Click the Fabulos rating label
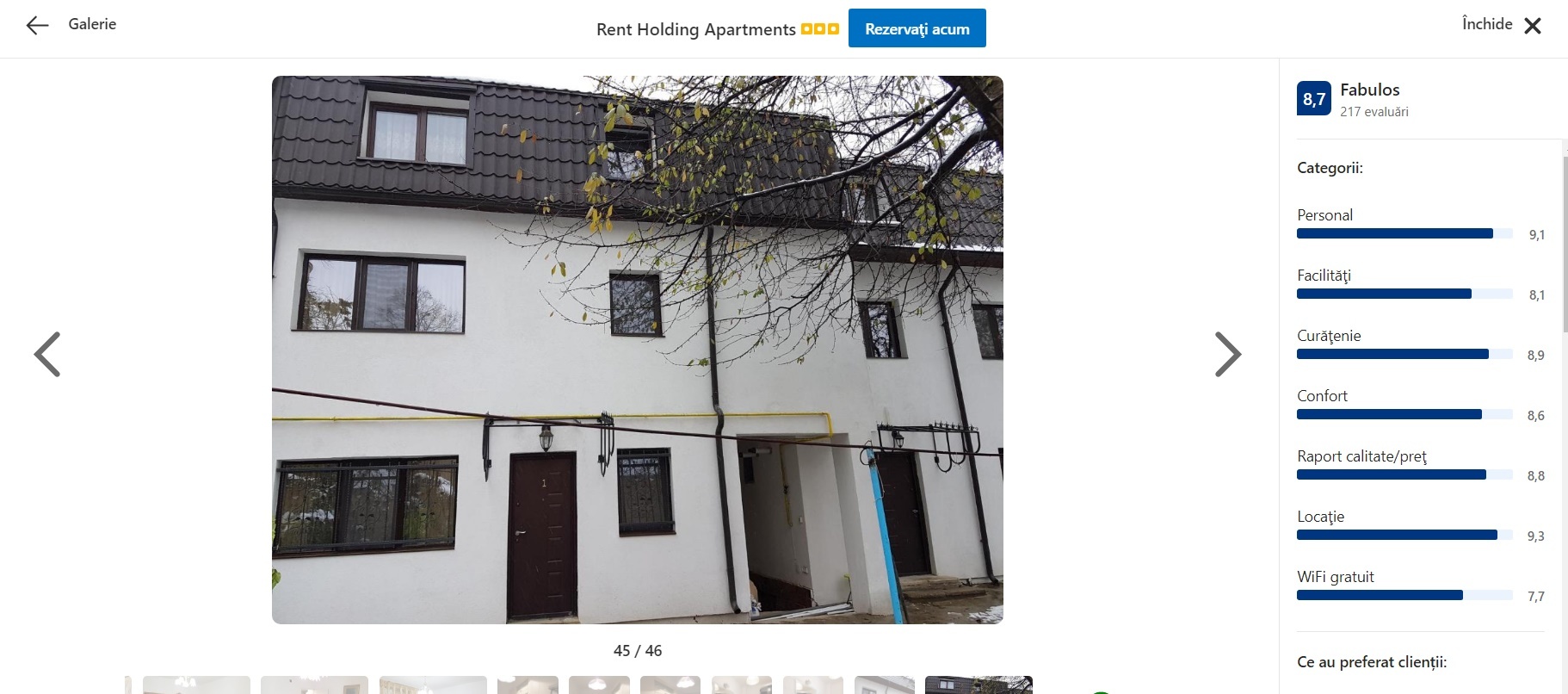This screenshot has width=1568, height=694. (1369, 90)
